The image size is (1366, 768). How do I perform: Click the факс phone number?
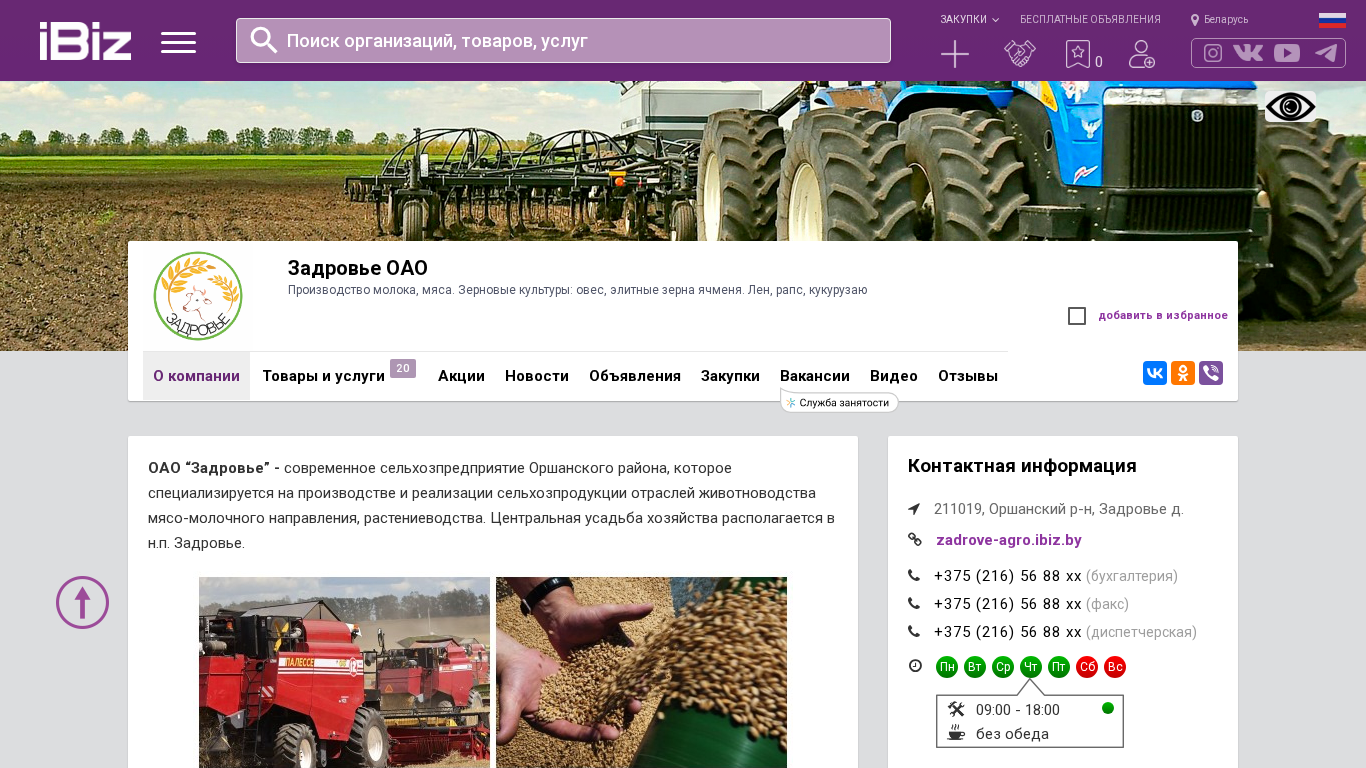1008,604
